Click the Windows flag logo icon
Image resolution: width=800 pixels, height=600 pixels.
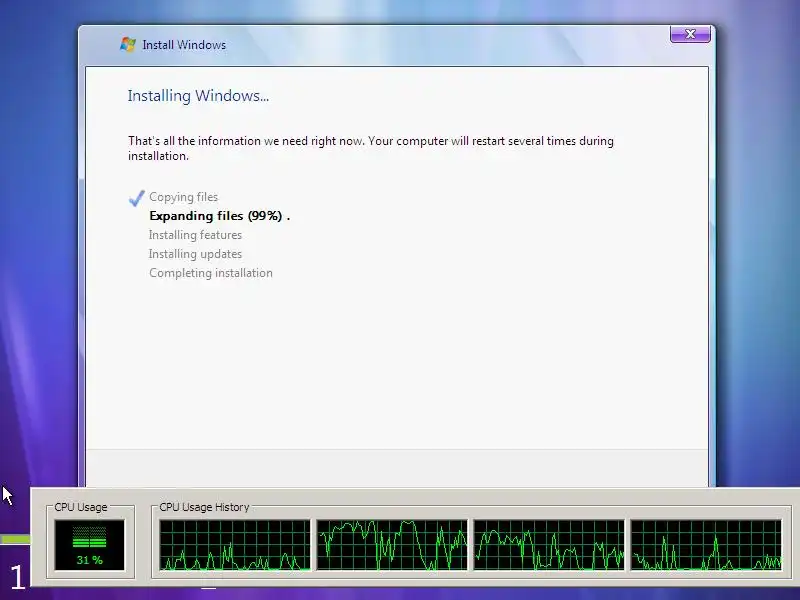pyautogui.click(x=128, y=44)
